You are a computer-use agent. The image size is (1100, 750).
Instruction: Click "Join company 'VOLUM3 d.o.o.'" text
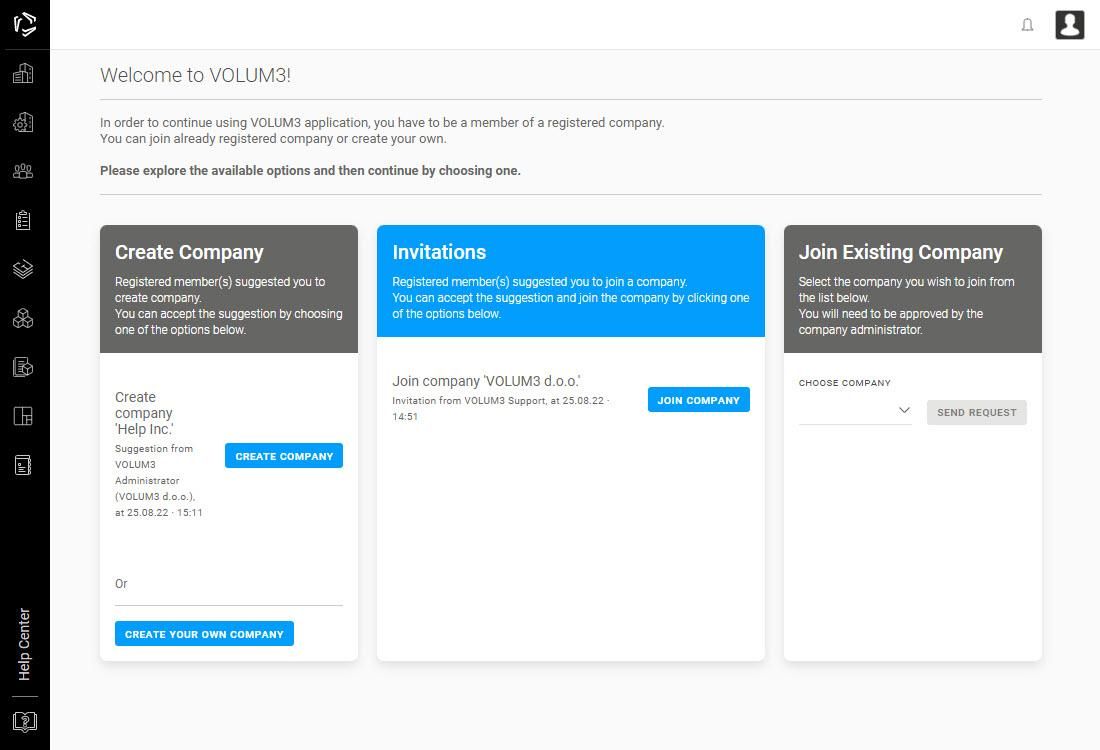[x=486, y=381]
